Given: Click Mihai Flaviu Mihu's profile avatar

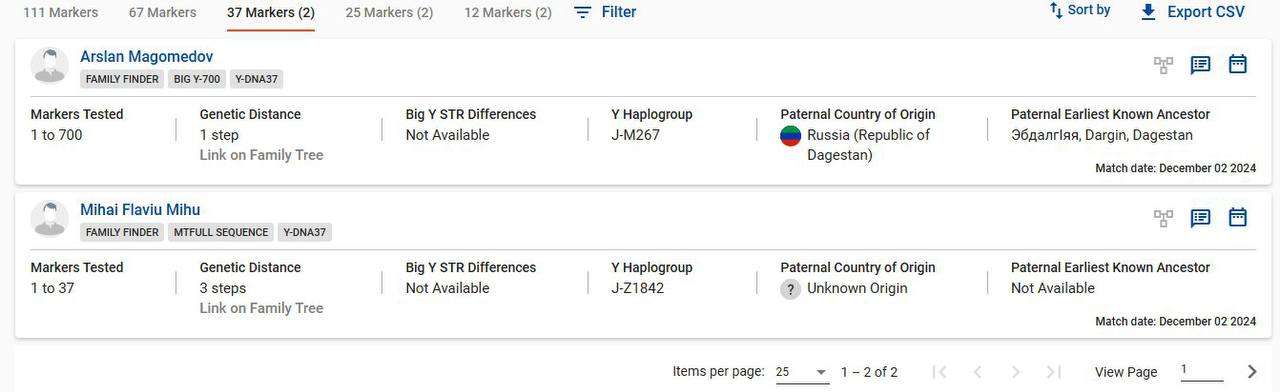Looking at the screenshot, I should (50, 219).
